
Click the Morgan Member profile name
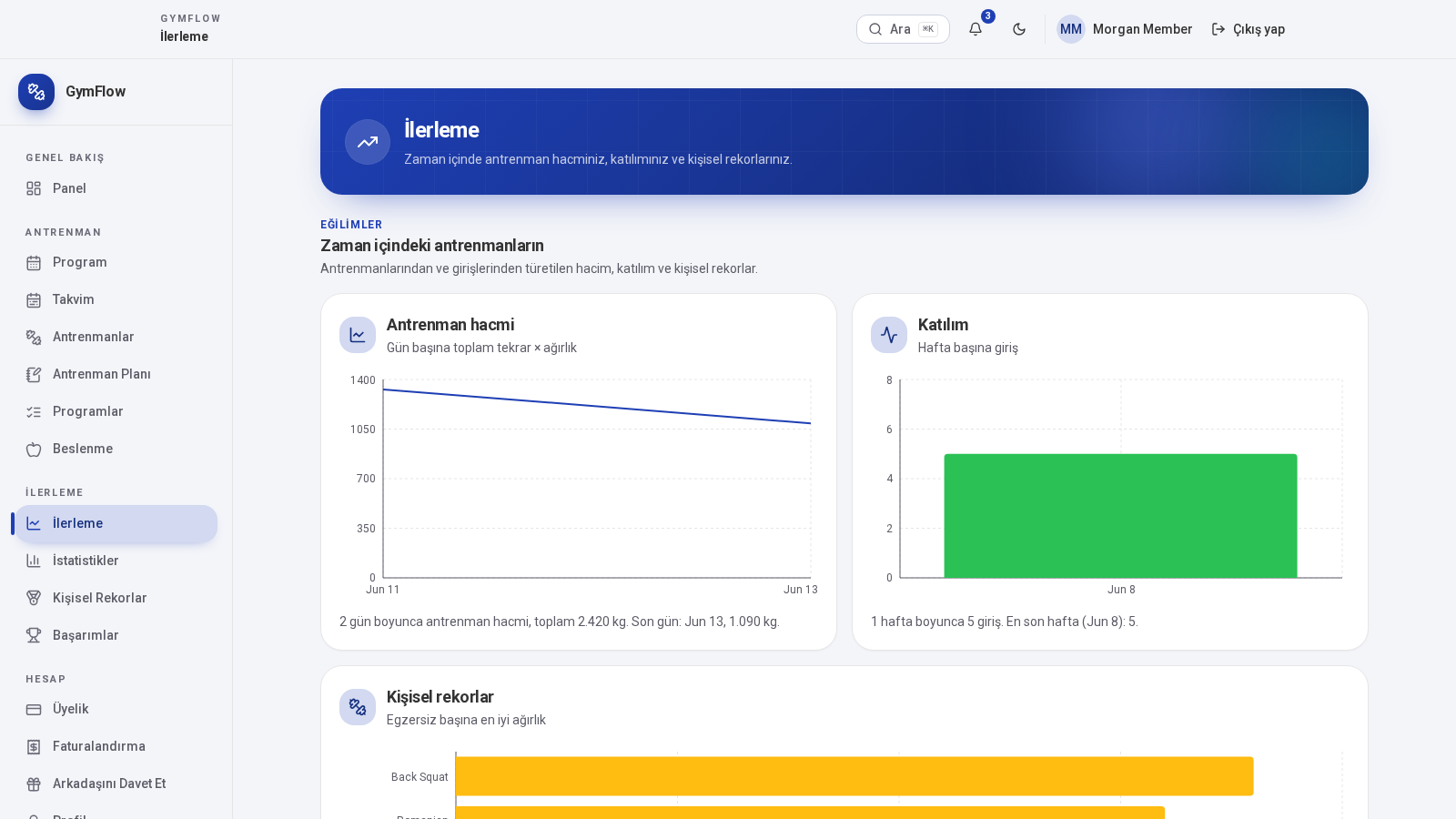(x=1142, y=29)
